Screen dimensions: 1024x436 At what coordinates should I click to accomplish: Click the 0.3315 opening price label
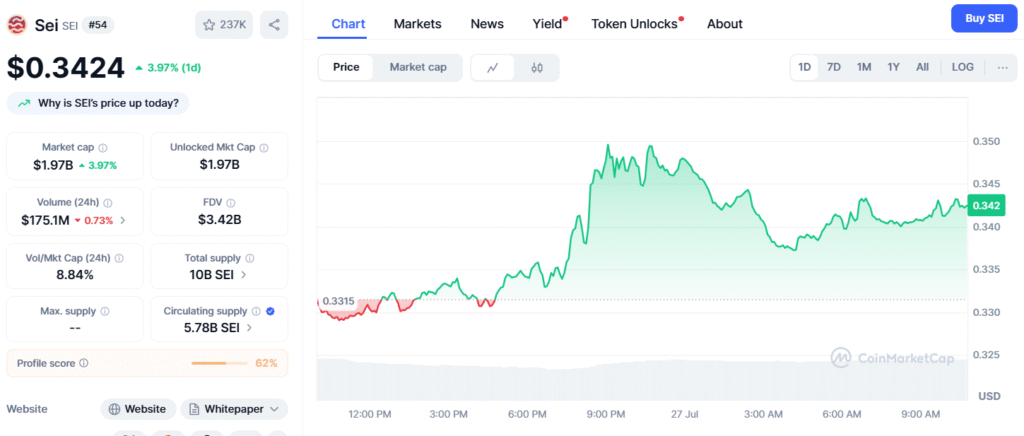pos(339,301)
